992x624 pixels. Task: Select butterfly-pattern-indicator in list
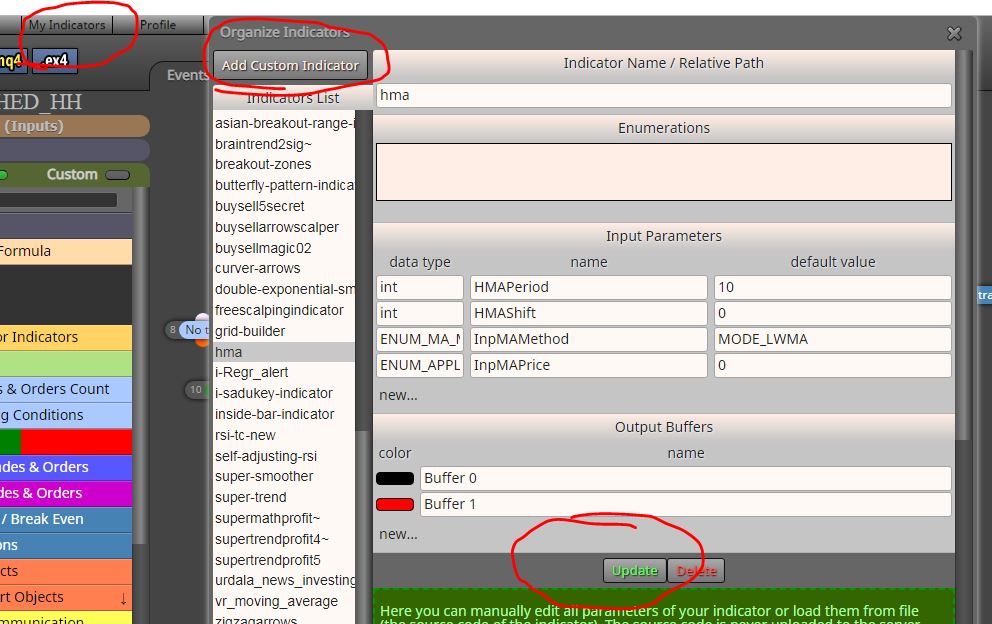click(284, 185)
